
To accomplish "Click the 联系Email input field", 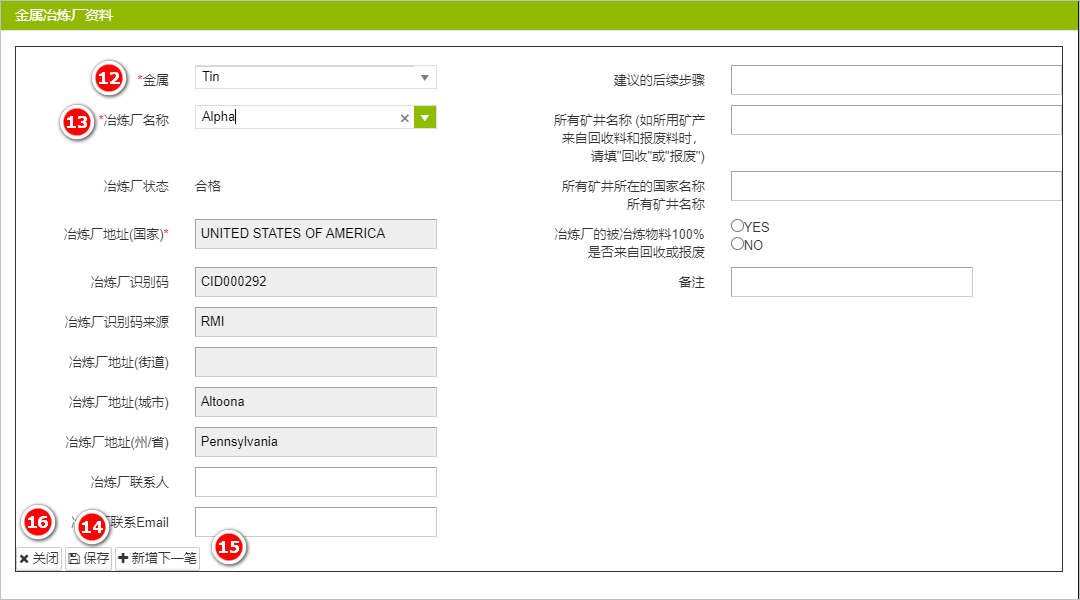I will [315, 521].
